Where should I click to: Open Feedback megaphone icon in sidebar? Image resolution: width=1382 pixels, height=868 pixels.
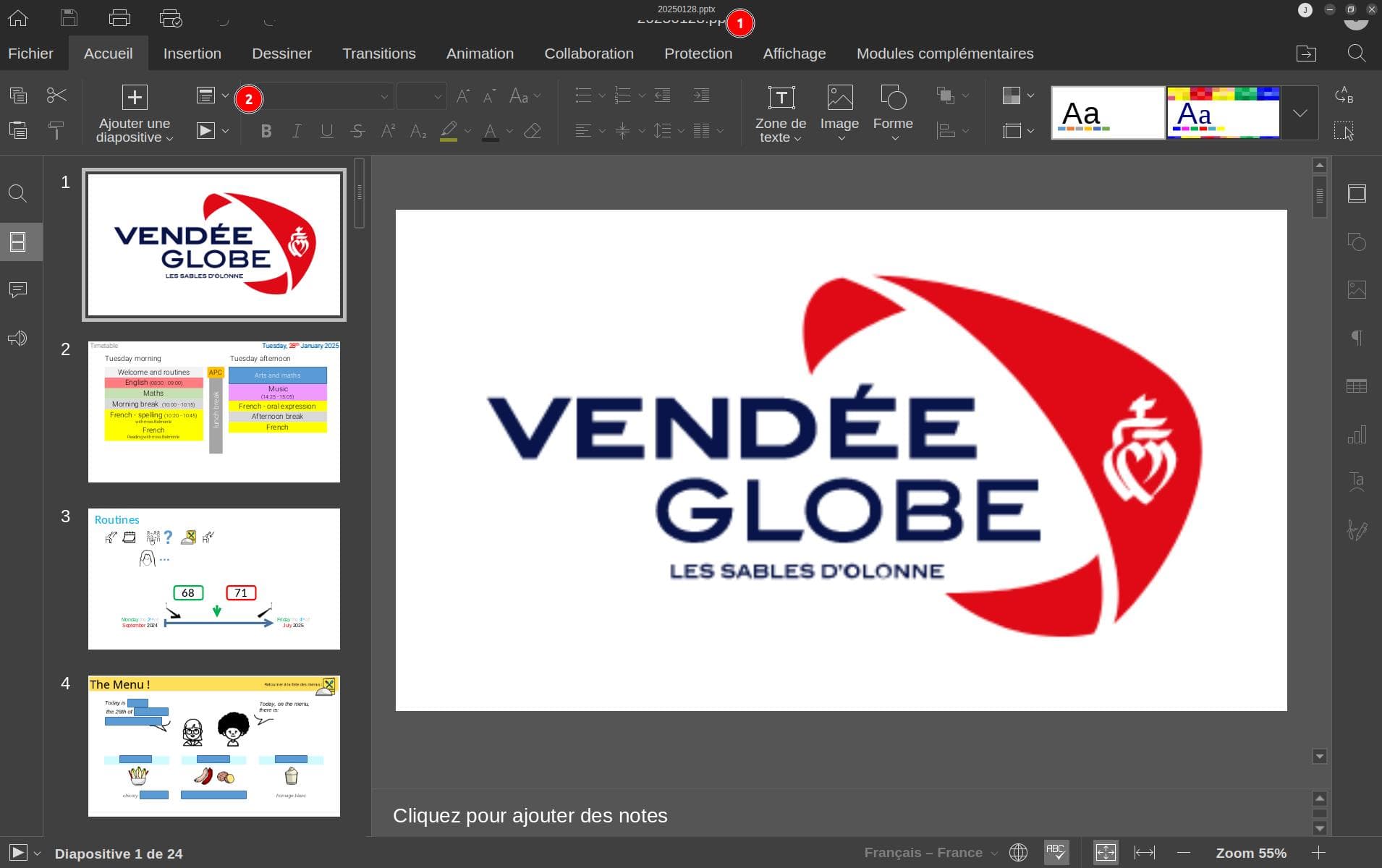(x=18, y=339)
